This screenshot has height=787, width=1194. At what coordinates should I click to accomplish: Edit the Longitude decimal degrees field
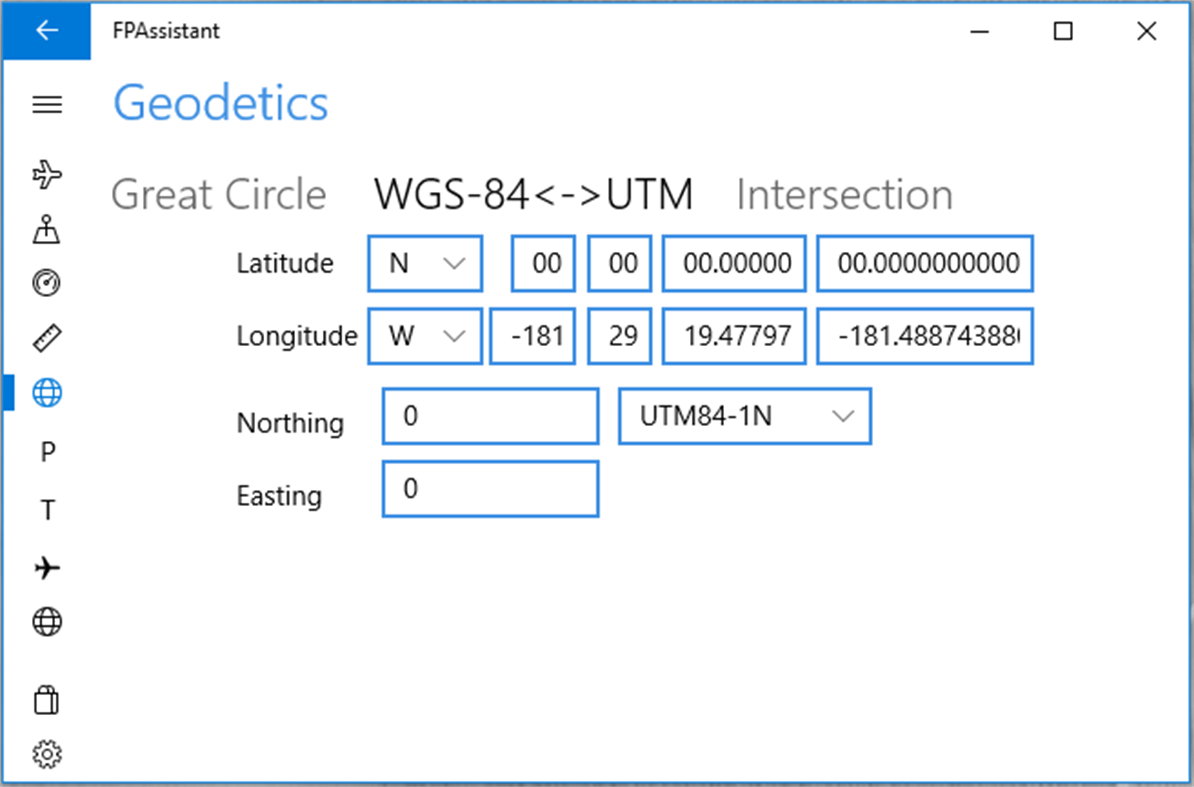tap(925, 336)
